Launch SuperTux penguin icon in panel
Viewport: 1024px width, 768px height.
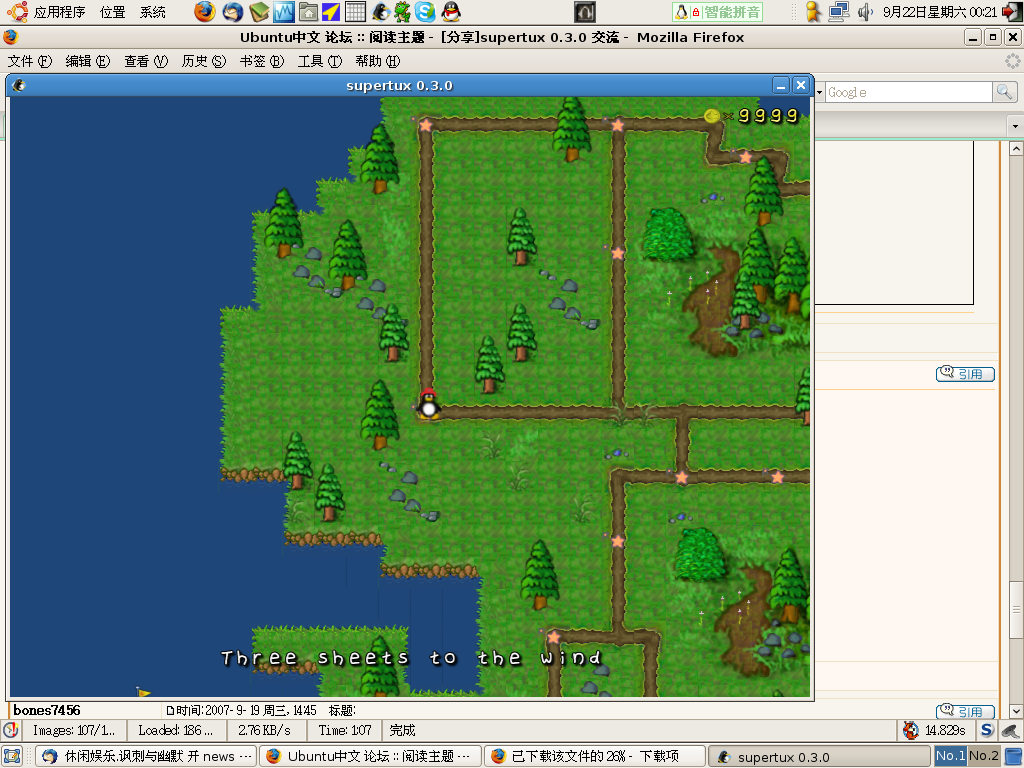coord(381,12)
